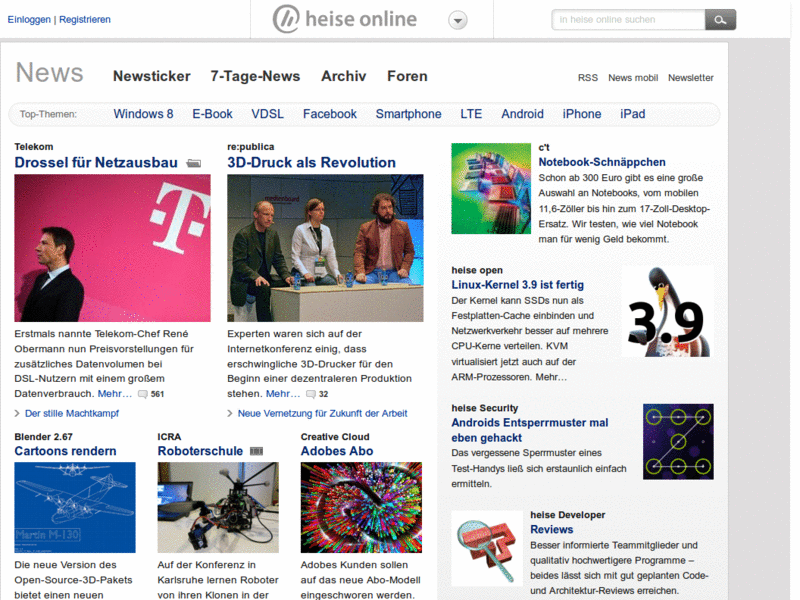Click the gallery icon beside Drossel für Netzausbau
The width and height of the screenshot is (800, 600).
coord(194,163)
